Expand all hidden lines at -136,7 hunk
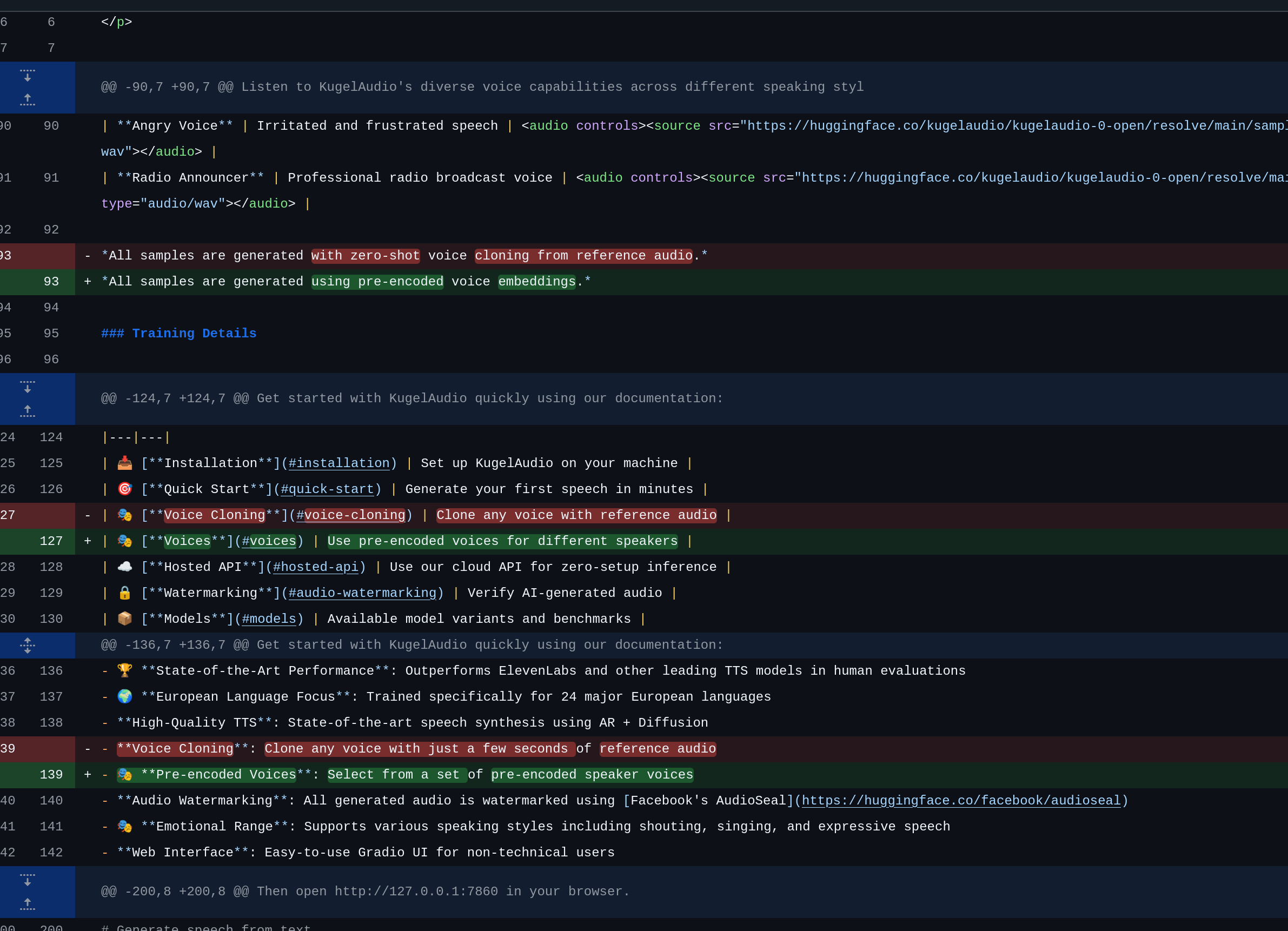This screenshot has width=1288, height=931. (x=27, y=646)
